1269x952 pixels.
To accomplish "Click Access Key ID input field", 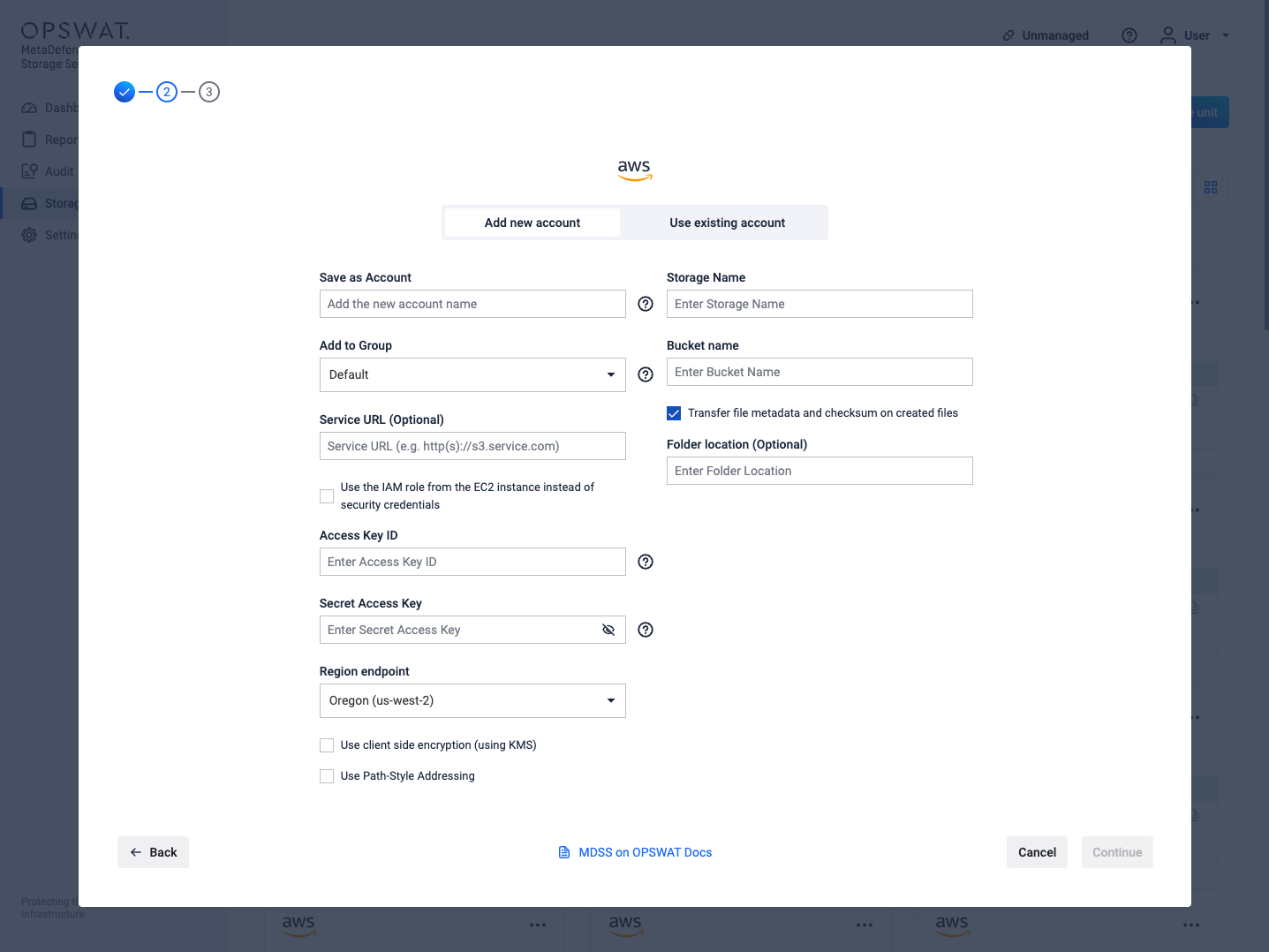I will 472,562.
